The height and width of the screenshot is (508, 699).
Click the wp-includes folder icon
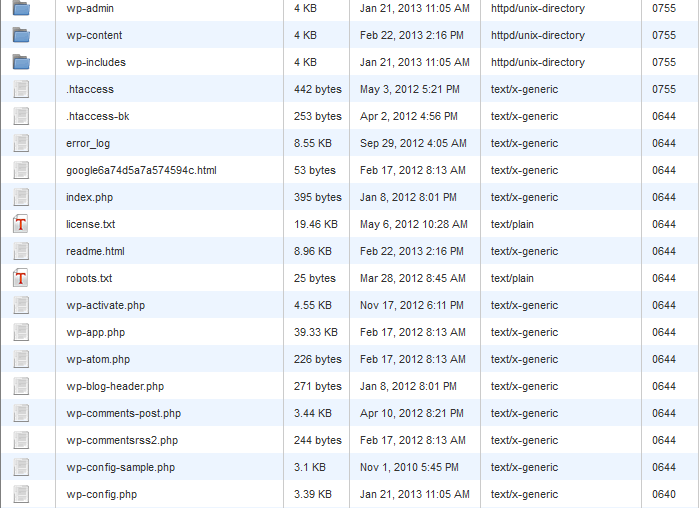[21, 62]
